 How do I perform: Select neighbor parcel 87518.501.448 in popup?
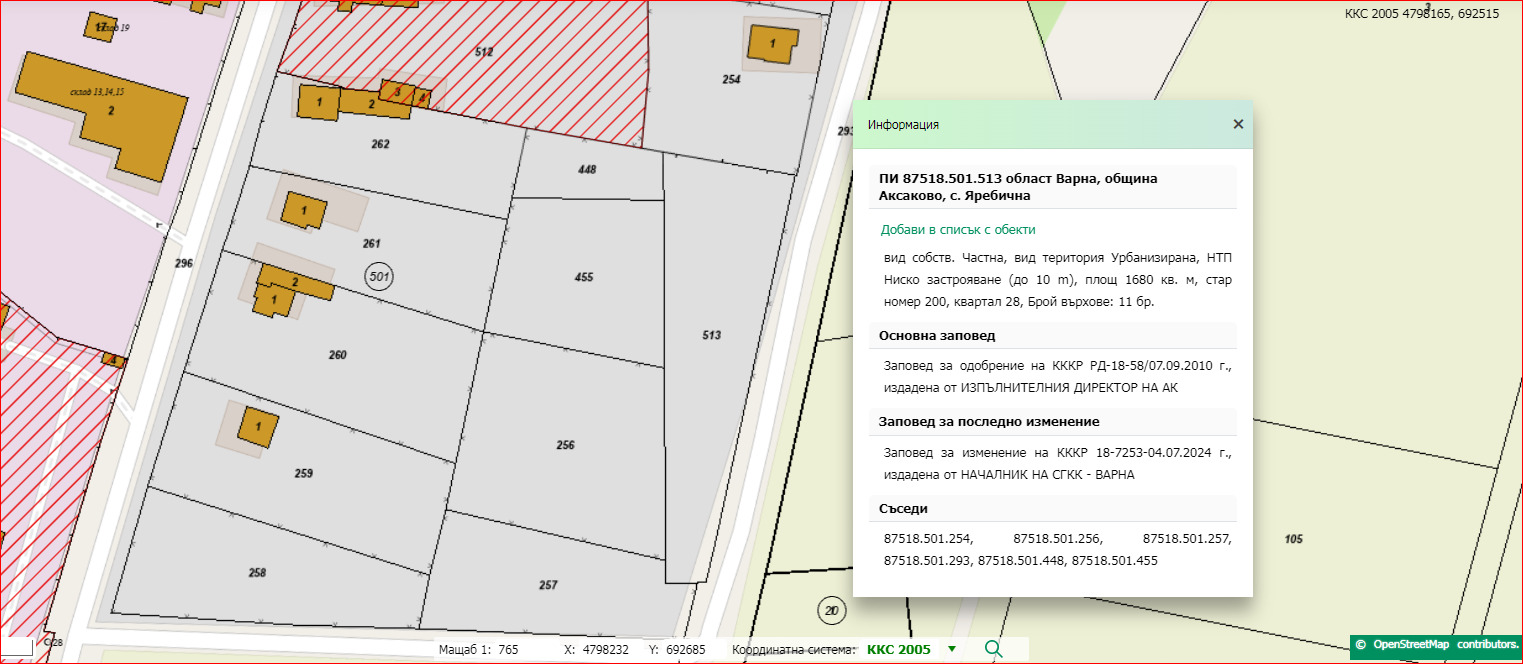(1021, 561)
